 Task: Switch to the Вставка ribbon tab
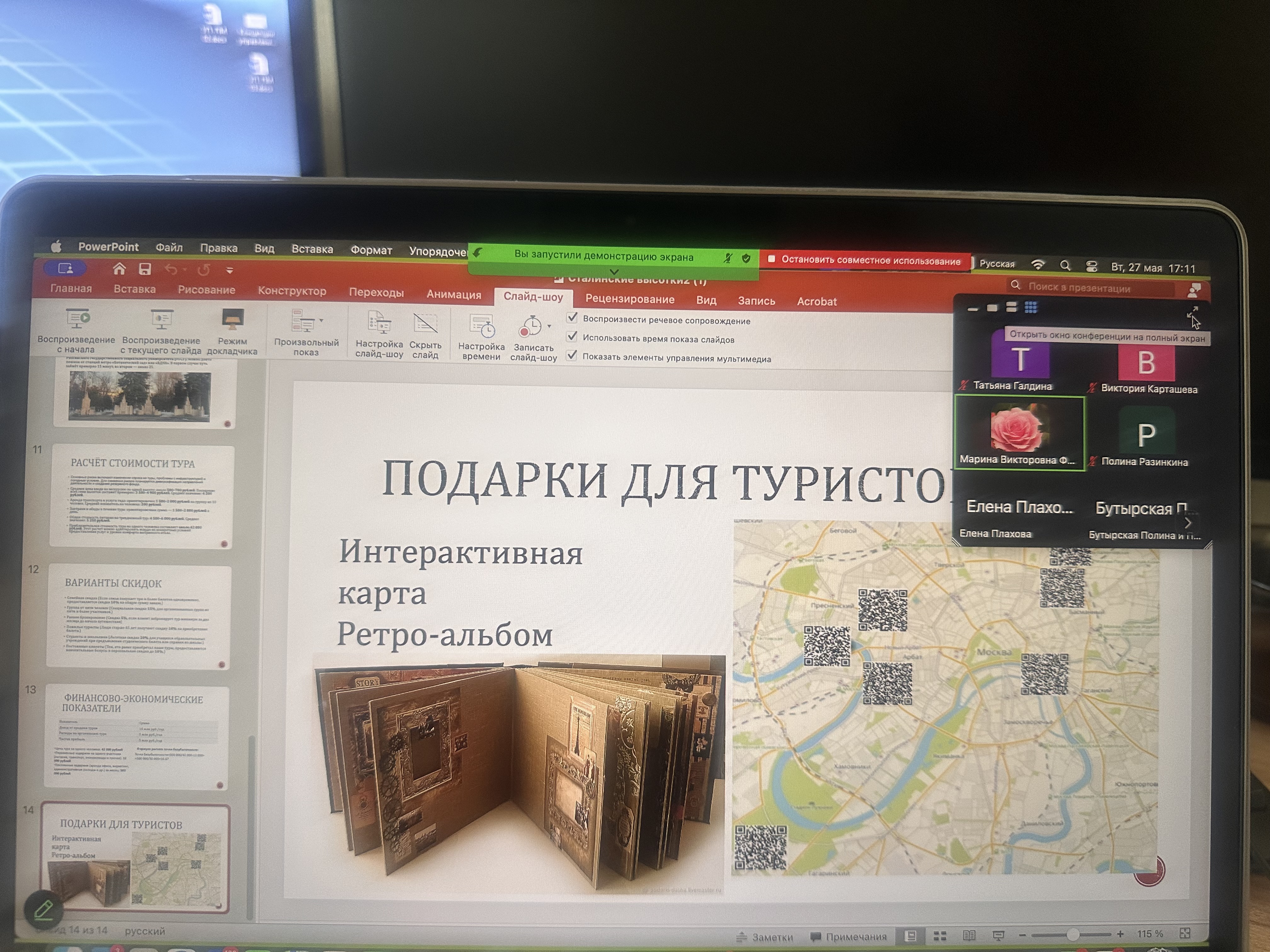(134, 289)
